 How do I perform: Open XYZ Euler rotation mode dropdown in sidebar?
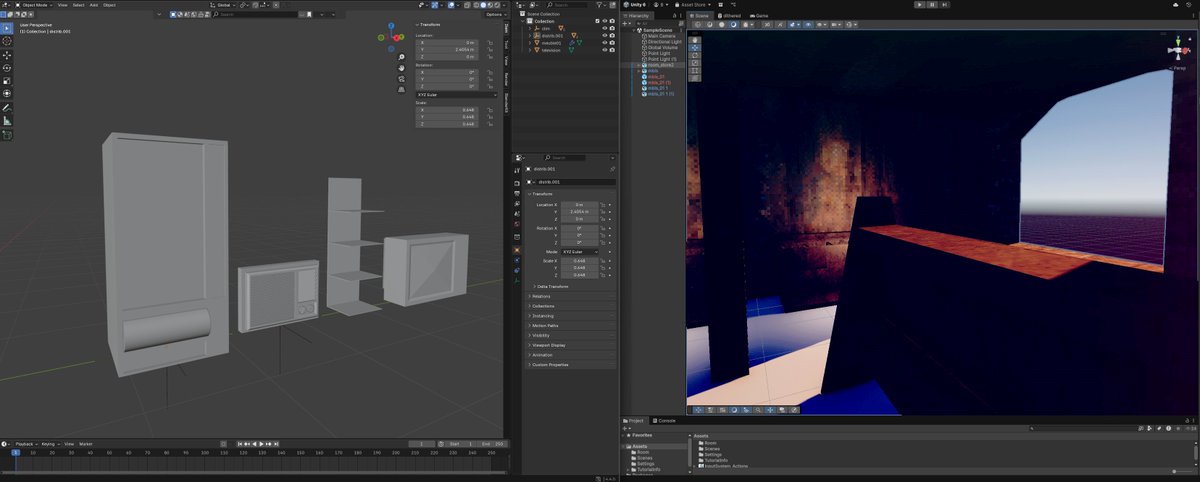point(456,95)
